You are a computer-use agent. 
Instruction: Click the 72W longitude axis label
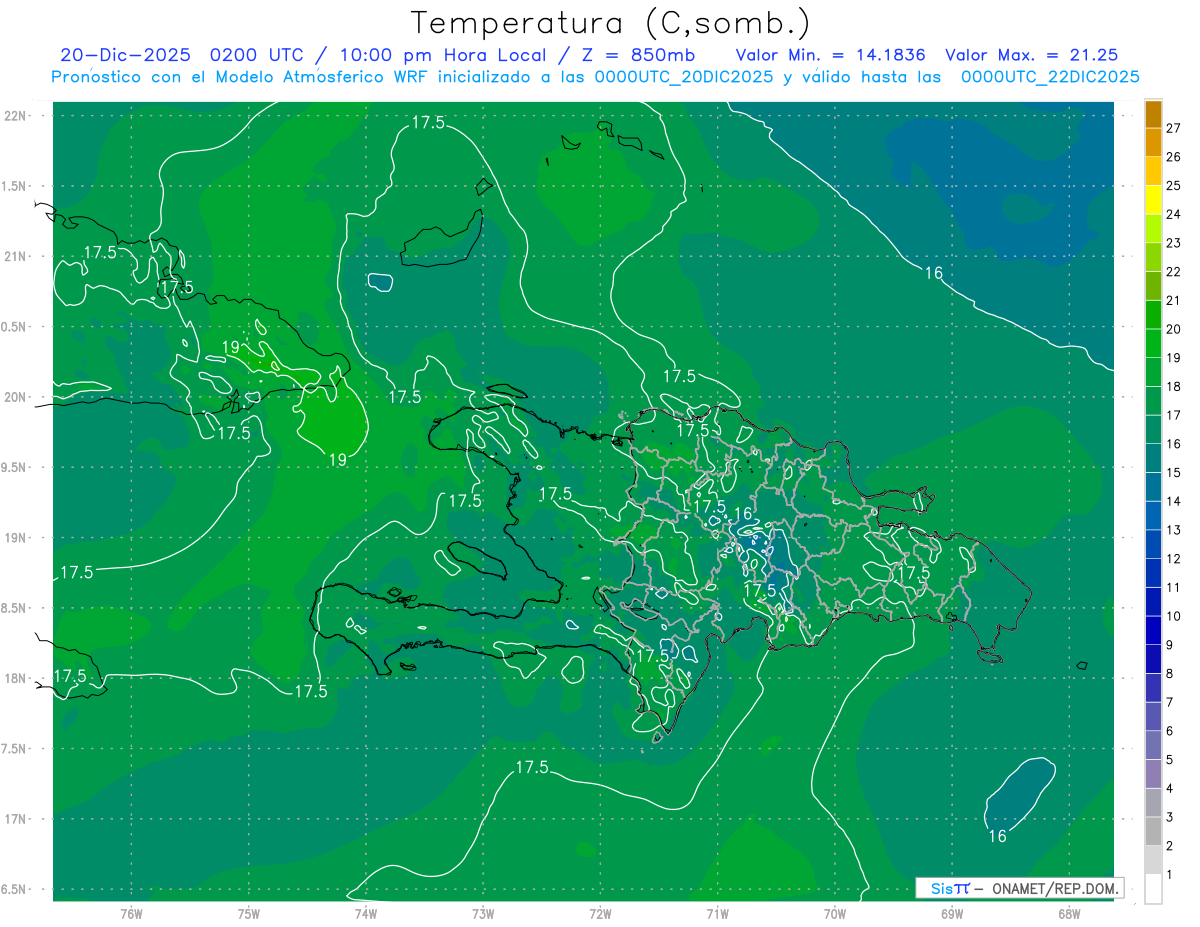pos(600,913)
